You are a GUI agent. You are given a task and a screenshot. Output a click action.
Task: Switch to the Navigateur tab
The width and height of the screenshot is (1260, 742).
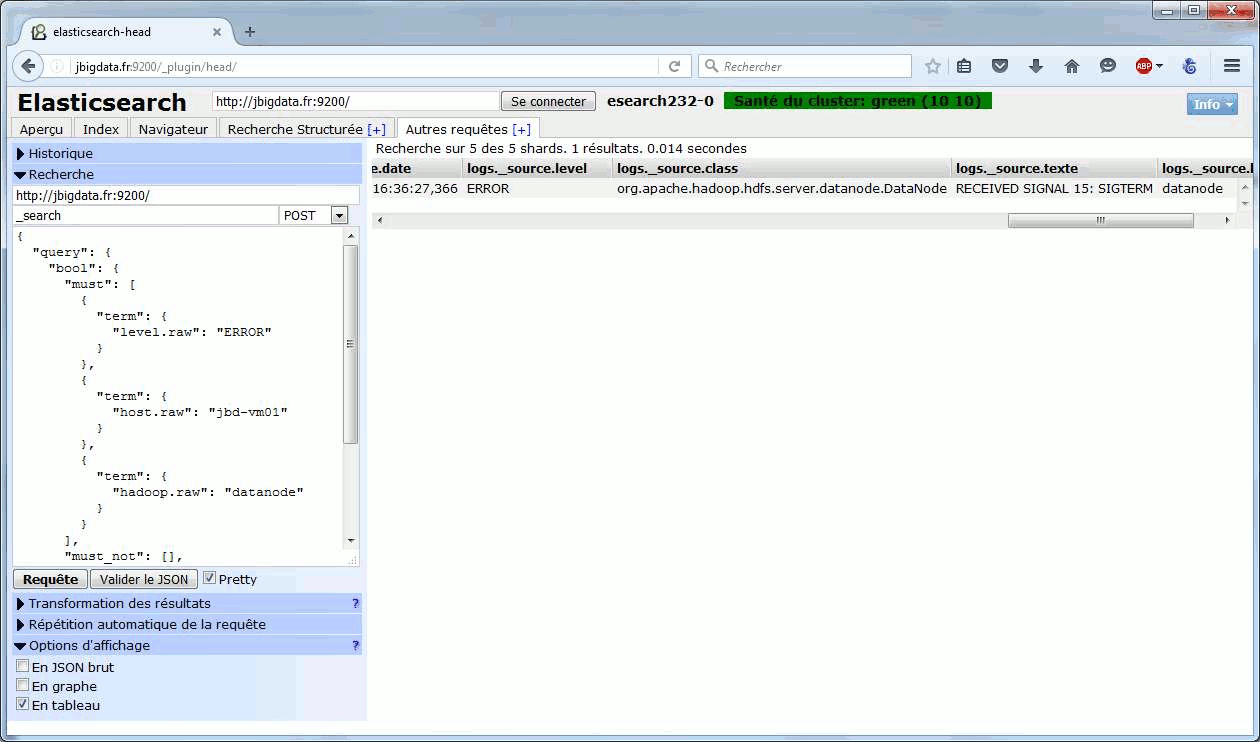[173, 129]
